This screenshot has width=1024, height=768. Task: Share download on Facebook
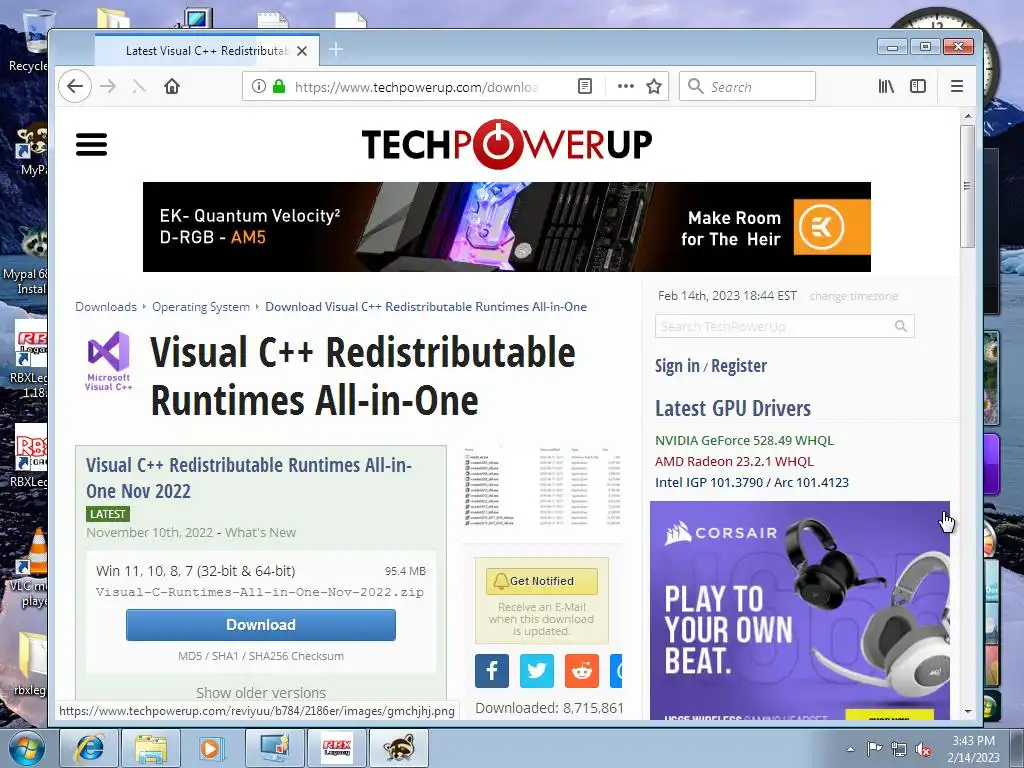click(x=492, y=671)
